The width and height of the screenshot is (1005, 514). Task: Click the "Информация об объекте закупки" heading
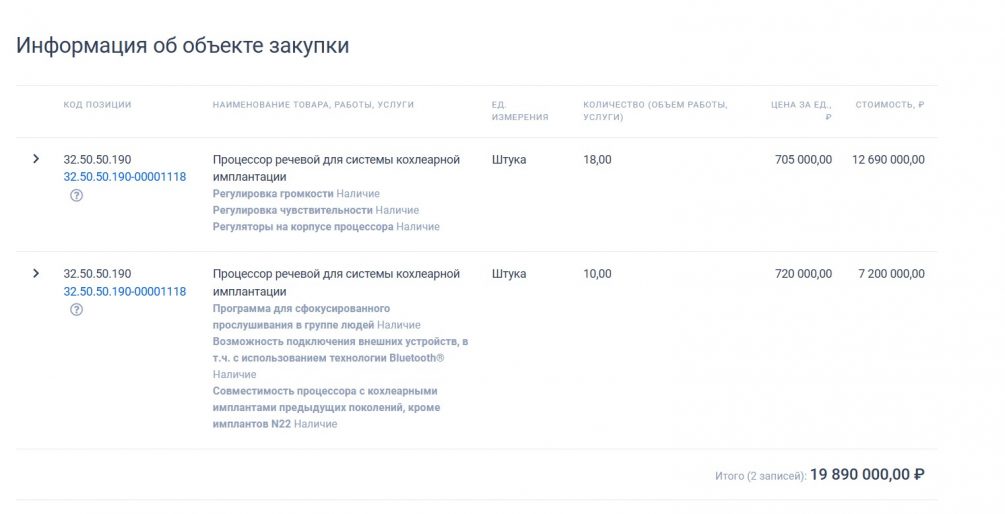pos(182,46)
